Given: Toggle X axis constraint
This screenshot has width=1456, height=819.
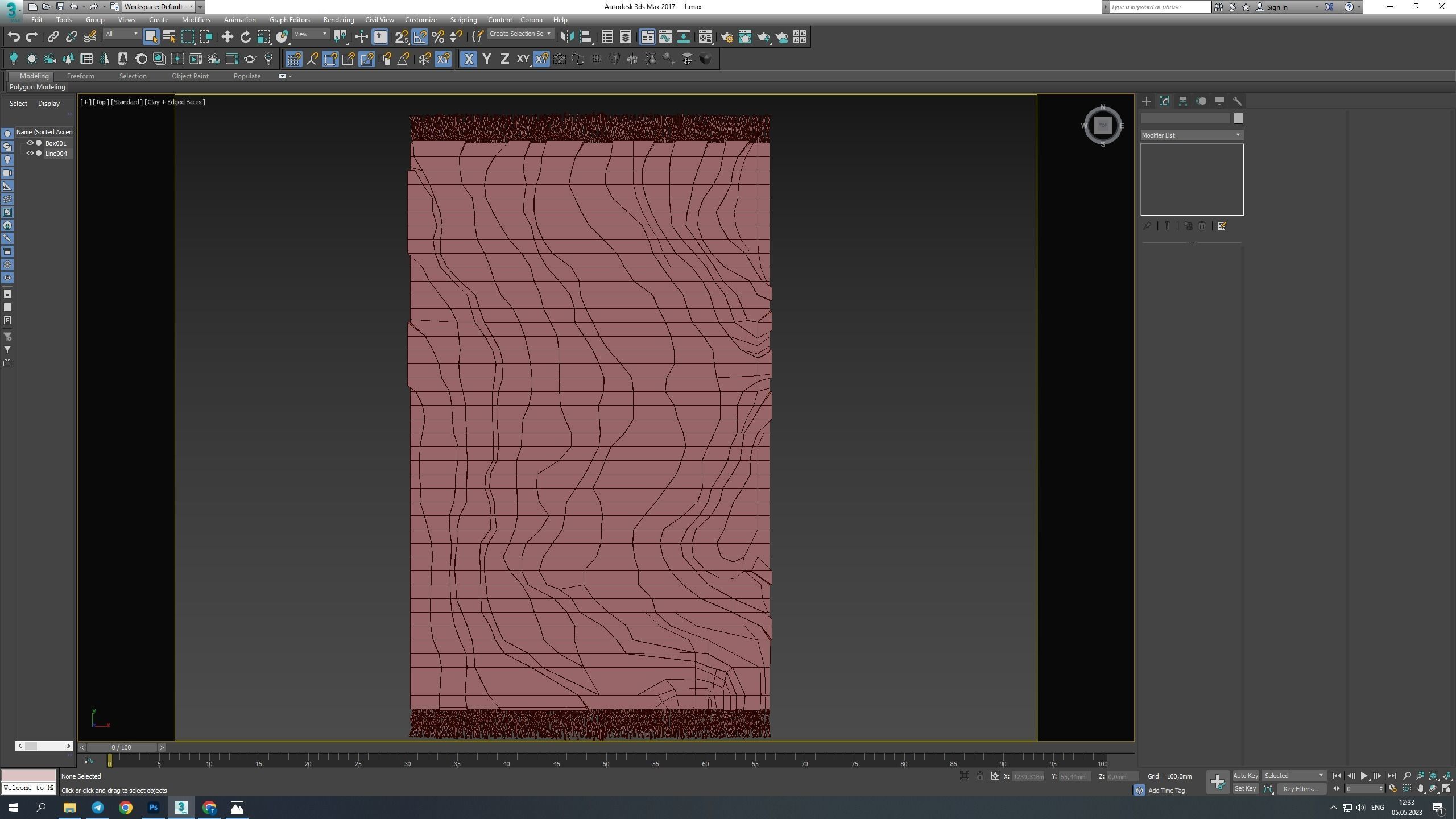Looking at the screenshot, I should point(469,59).
